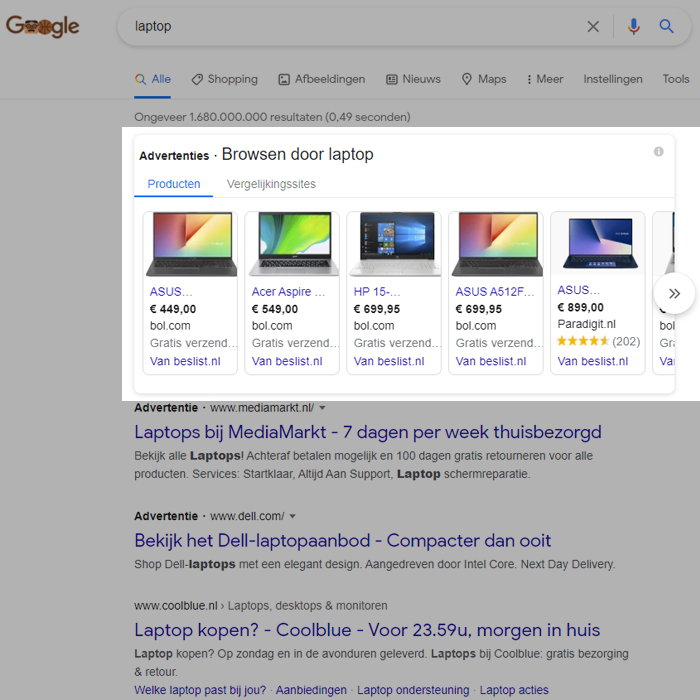Open the Acer Aspire laptop image
700x700 pixels.
(292, 244)
